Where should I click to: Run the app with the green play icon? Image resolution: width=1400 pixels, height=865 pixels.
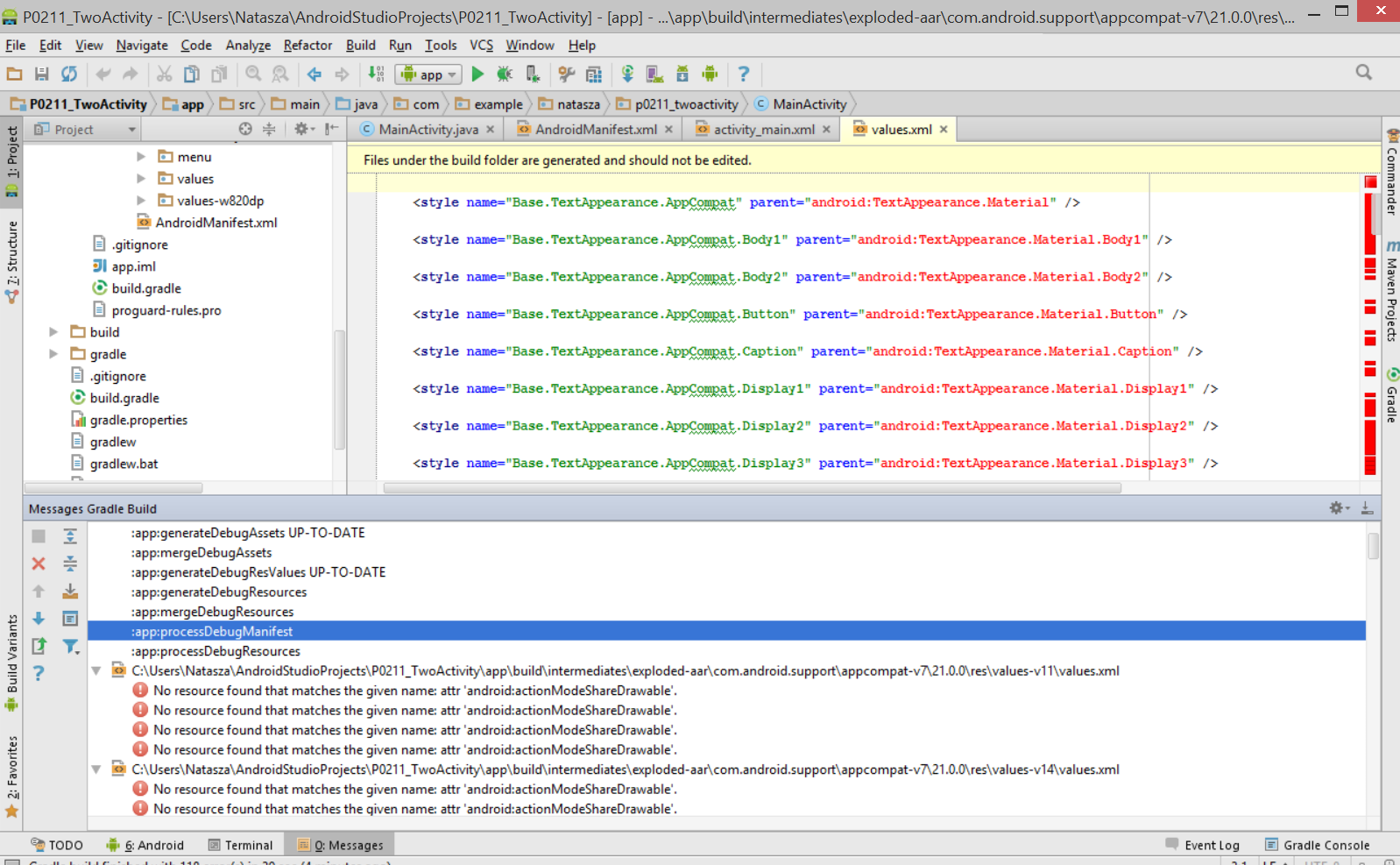[x=477, y=74]
